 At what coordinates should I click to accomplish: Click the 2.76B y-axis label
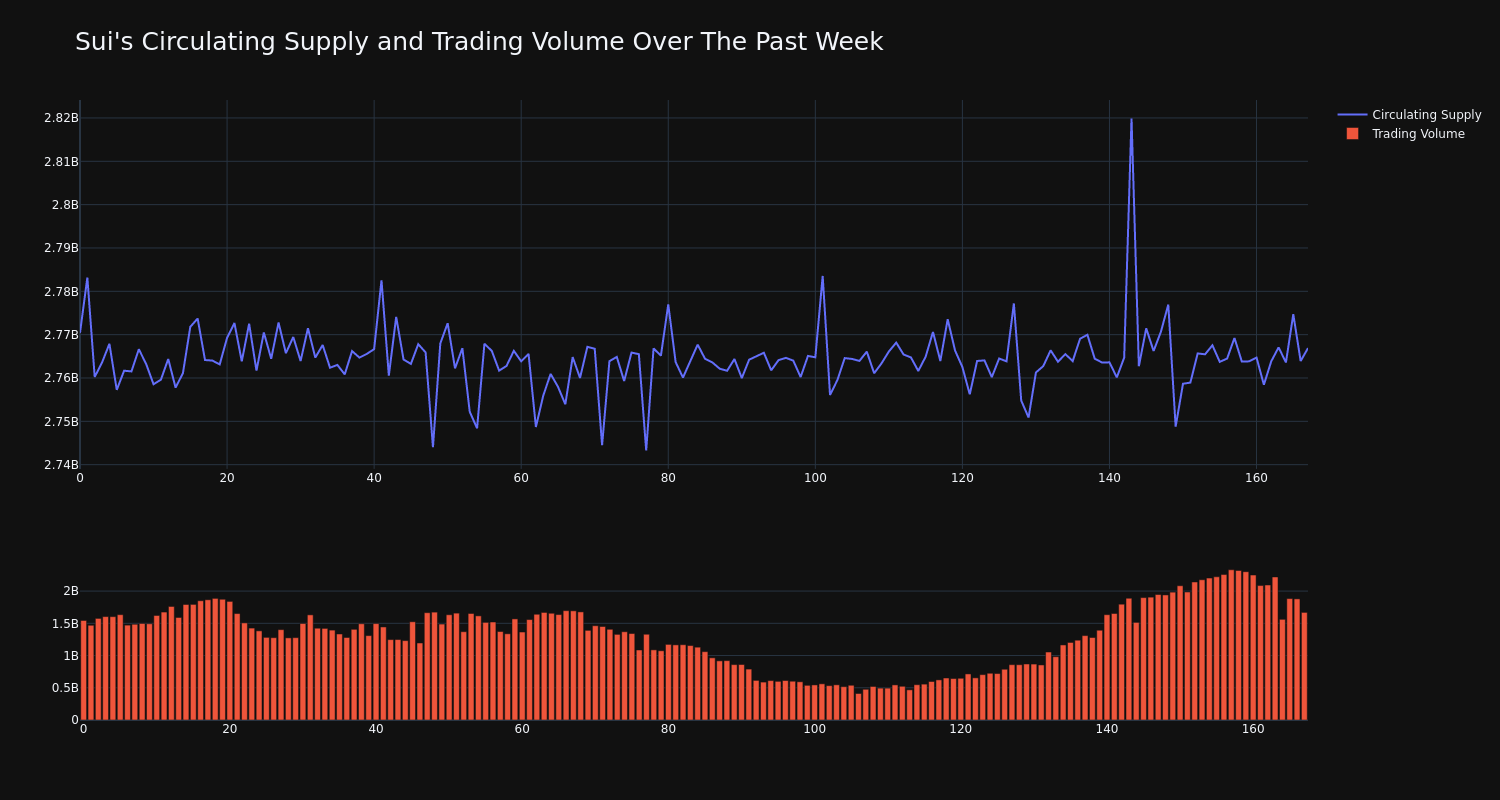[61, 378]
